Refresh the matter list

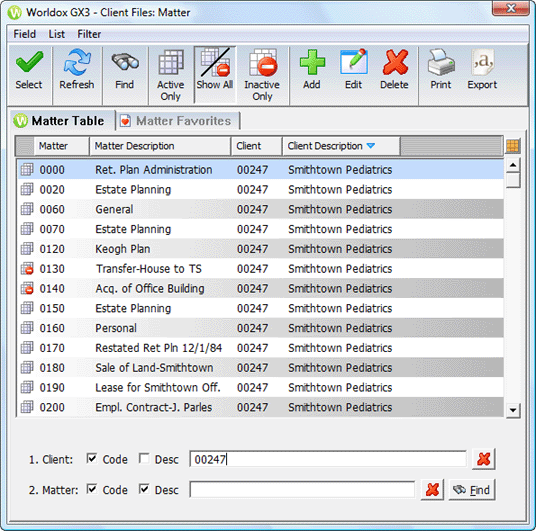tap(77, 62)
